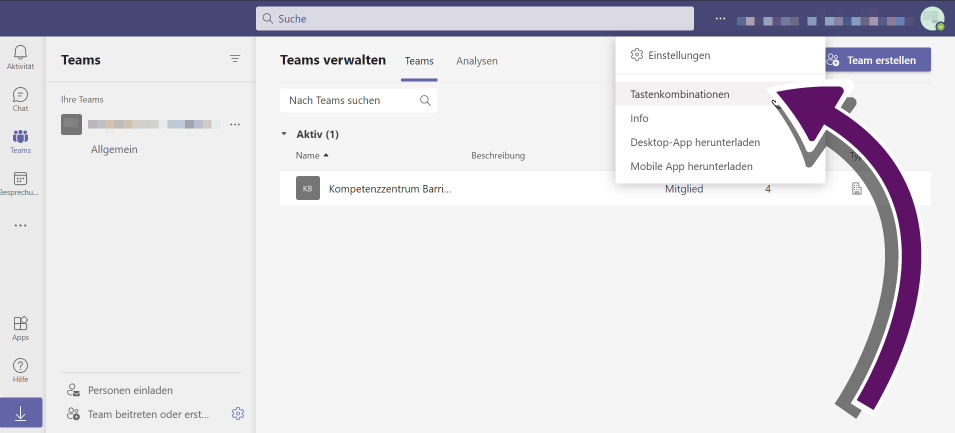This screenshot has height=433, width=955.
Task: Open Einstellungen from the menu
Action: pos(720,55)
